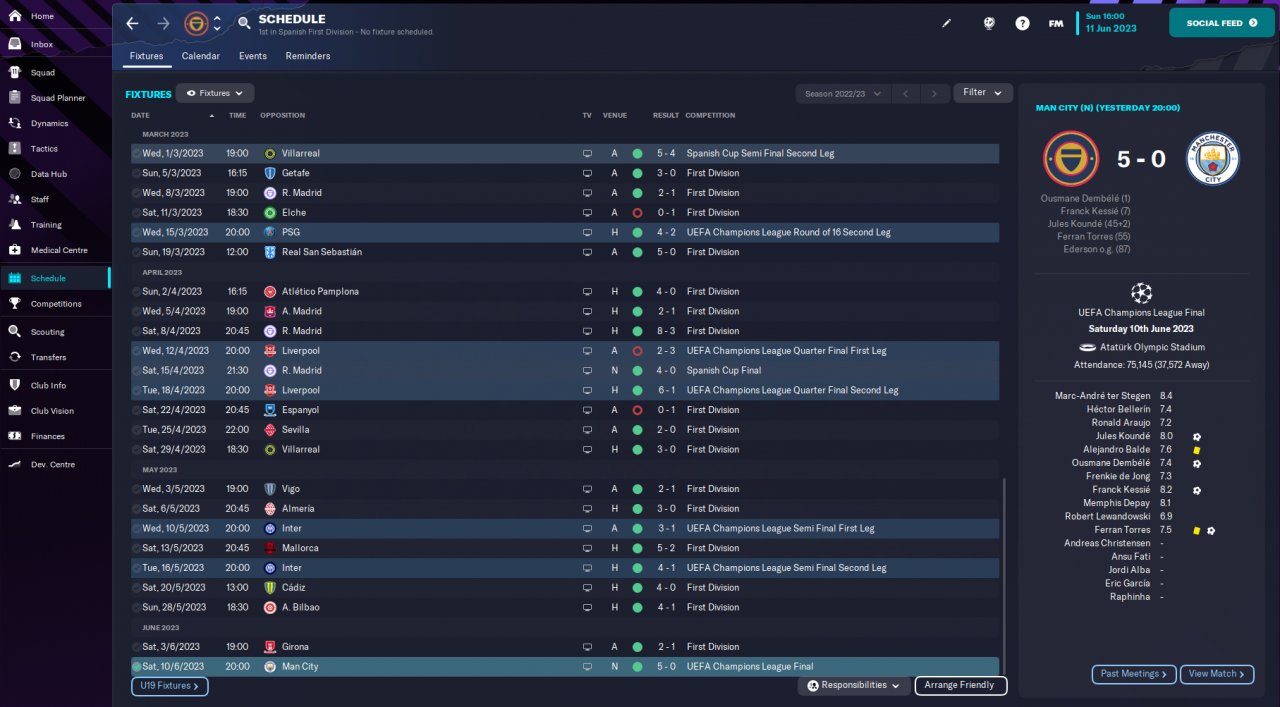Open the Filter dropdown
This screenshot has width=1280, height=707.
click(x=982, y=93)
